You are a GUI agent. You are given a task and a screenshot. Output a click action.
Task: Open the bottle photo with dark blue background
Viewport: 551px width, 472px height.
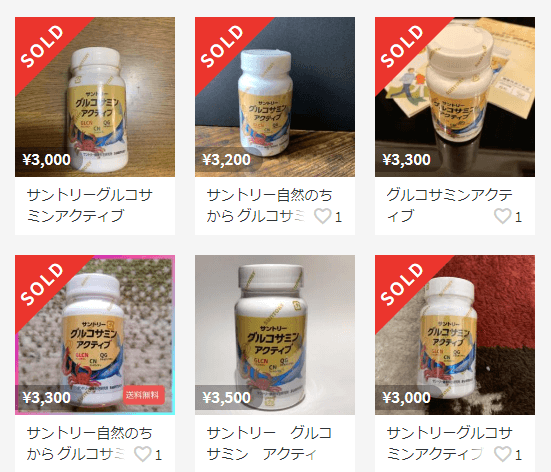(275, 97)
